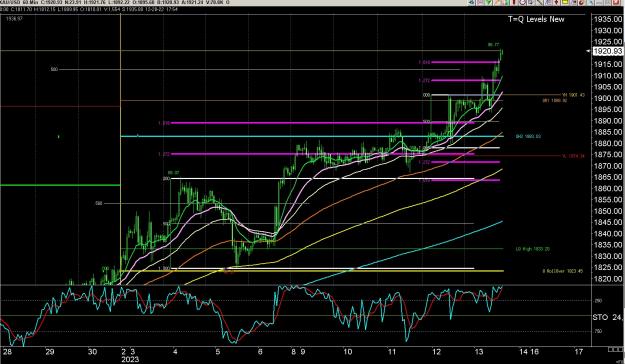625x364 pixels.
Task: Click the yellow toolbar icon at top
Action: (x=565, y=2)
